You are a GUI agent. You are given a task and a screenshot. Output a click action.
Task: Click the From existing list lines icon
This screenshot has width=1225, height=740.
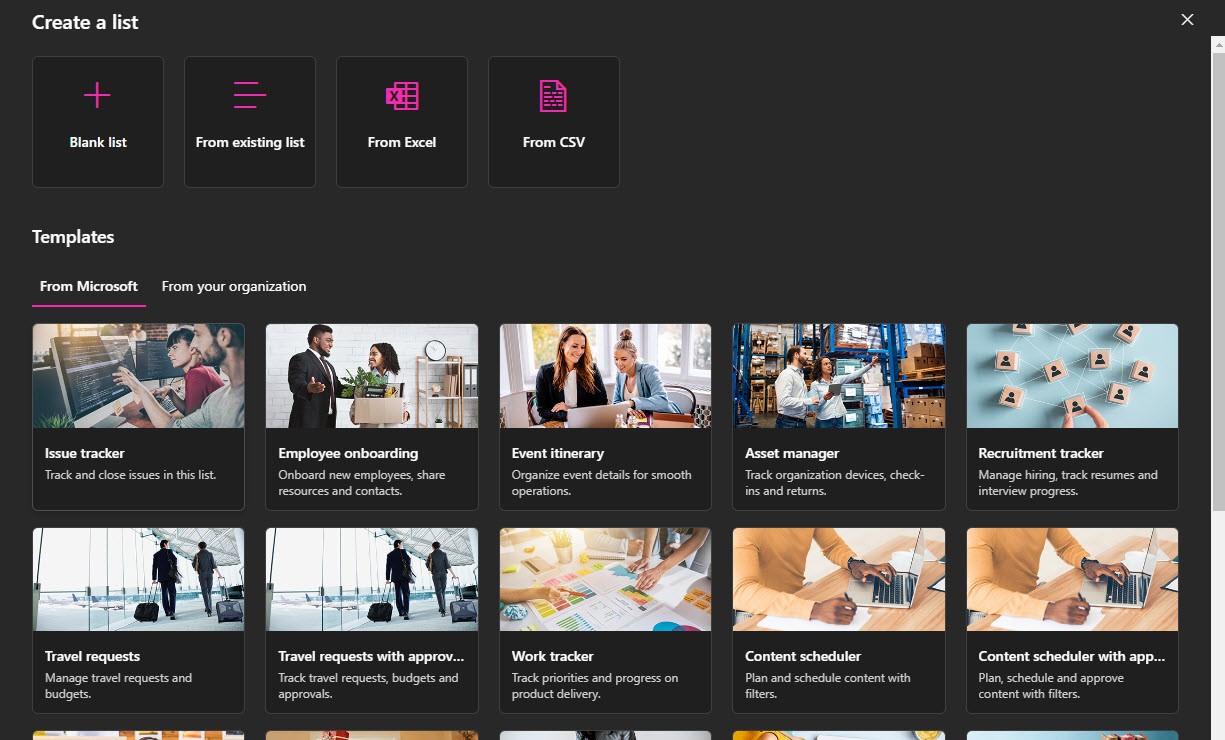[x=249, y=95]
